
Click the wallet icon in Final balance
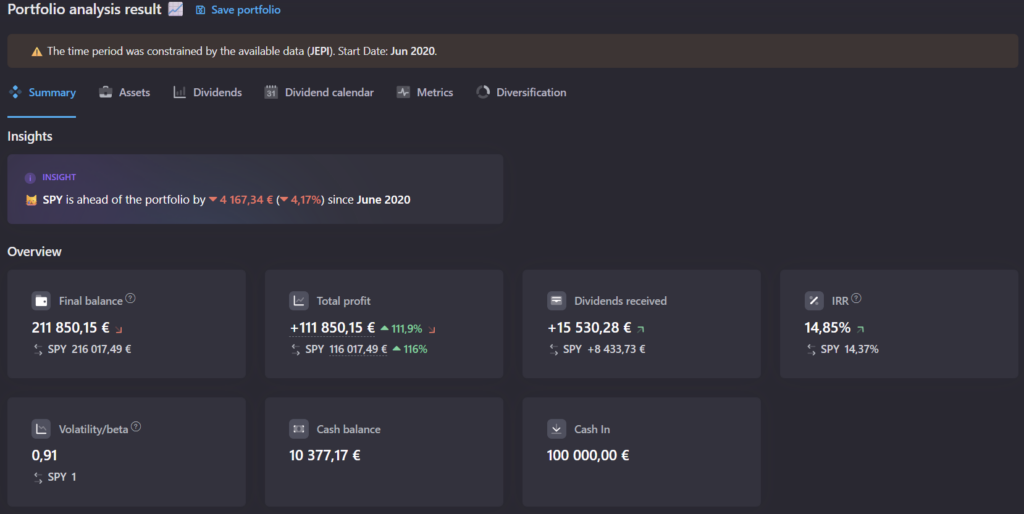(41, 300)
